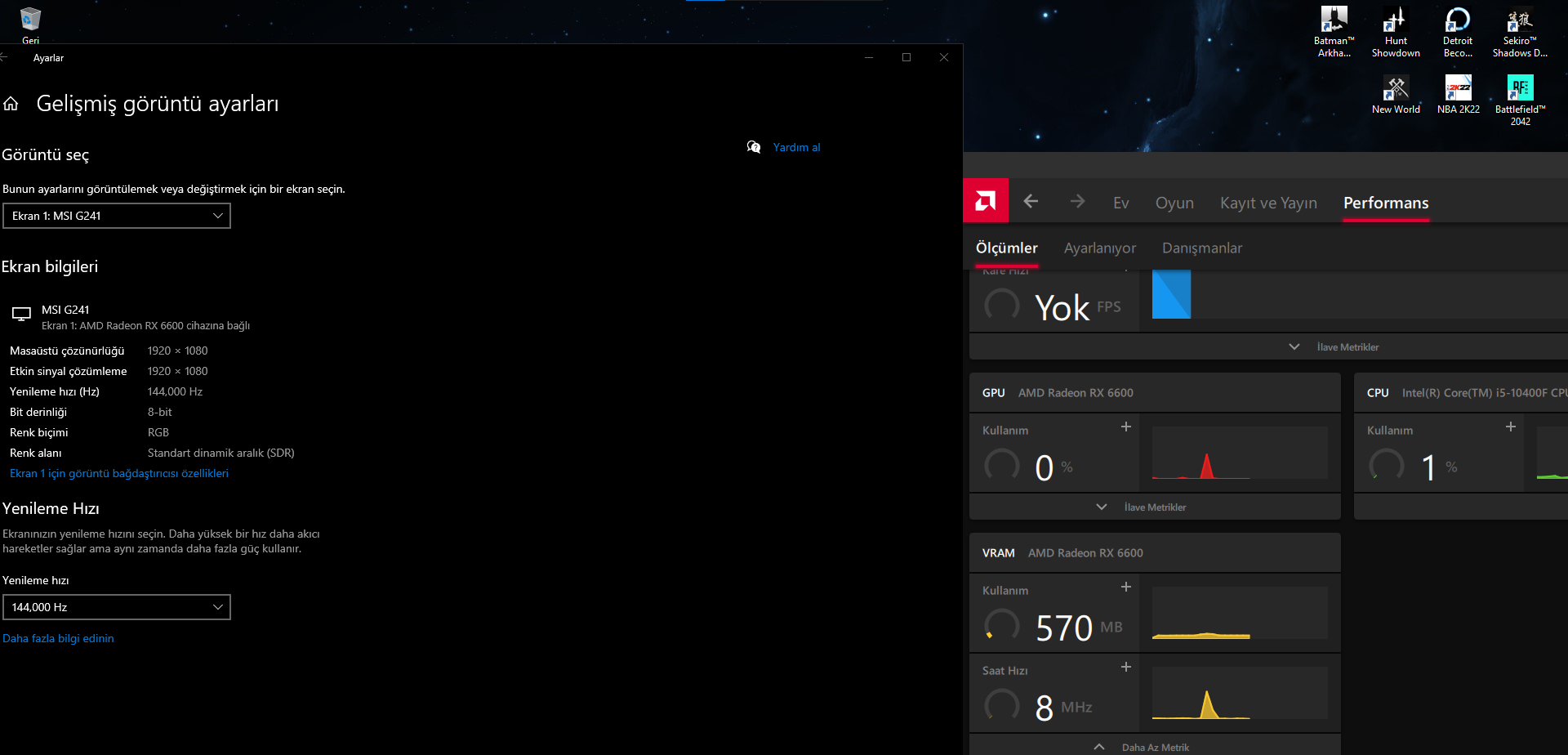The image size is (1568, 755).
Task: Open Ekran 1 görüntü bağdaştırıcısı özellikleri link
Action: 119,473
